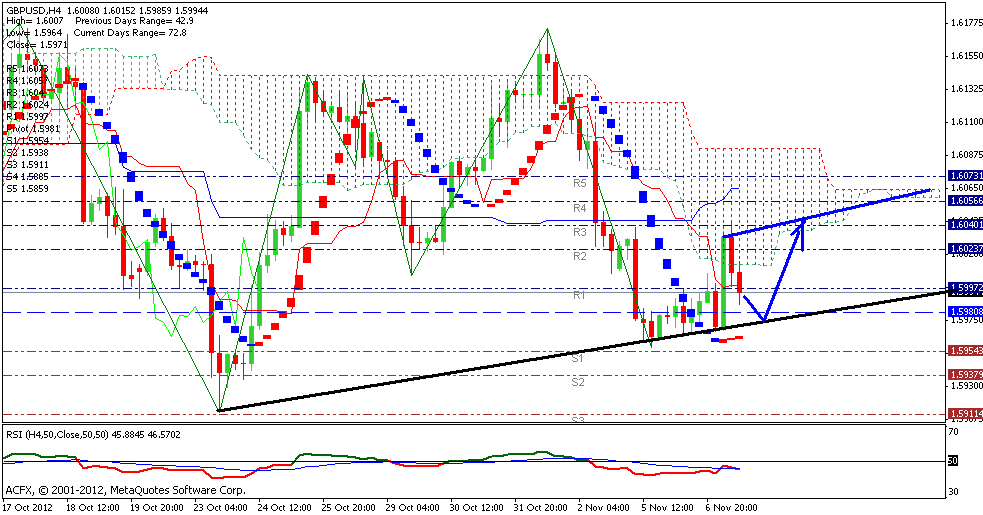Image resolution: width=983 pixels, height=515 pixels.
Task: Click the 1.60731 price tag on axis
Action: point(962,175)
